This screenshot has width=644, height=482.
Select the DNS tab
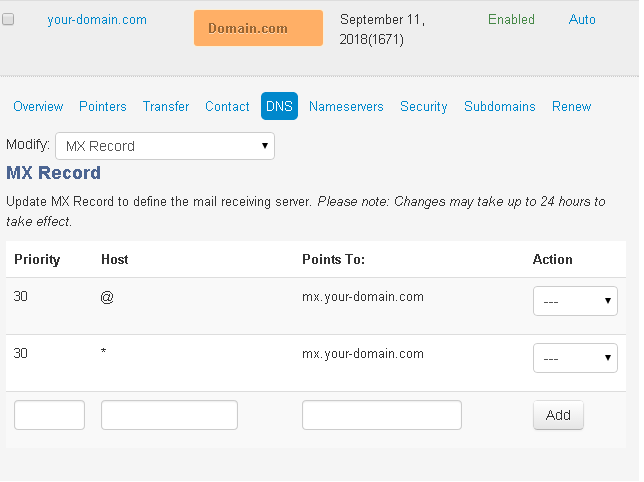click(279, 107)
